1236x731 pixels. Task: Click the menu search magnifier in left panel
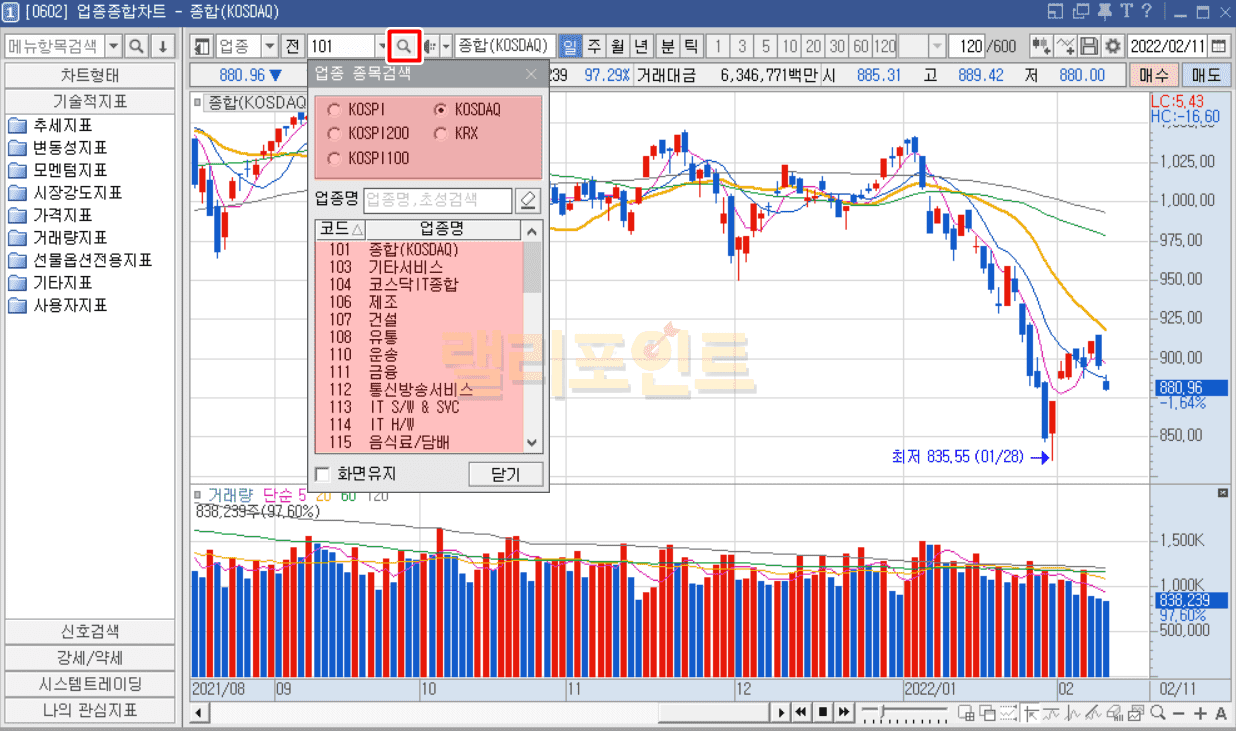coord(136,46)
